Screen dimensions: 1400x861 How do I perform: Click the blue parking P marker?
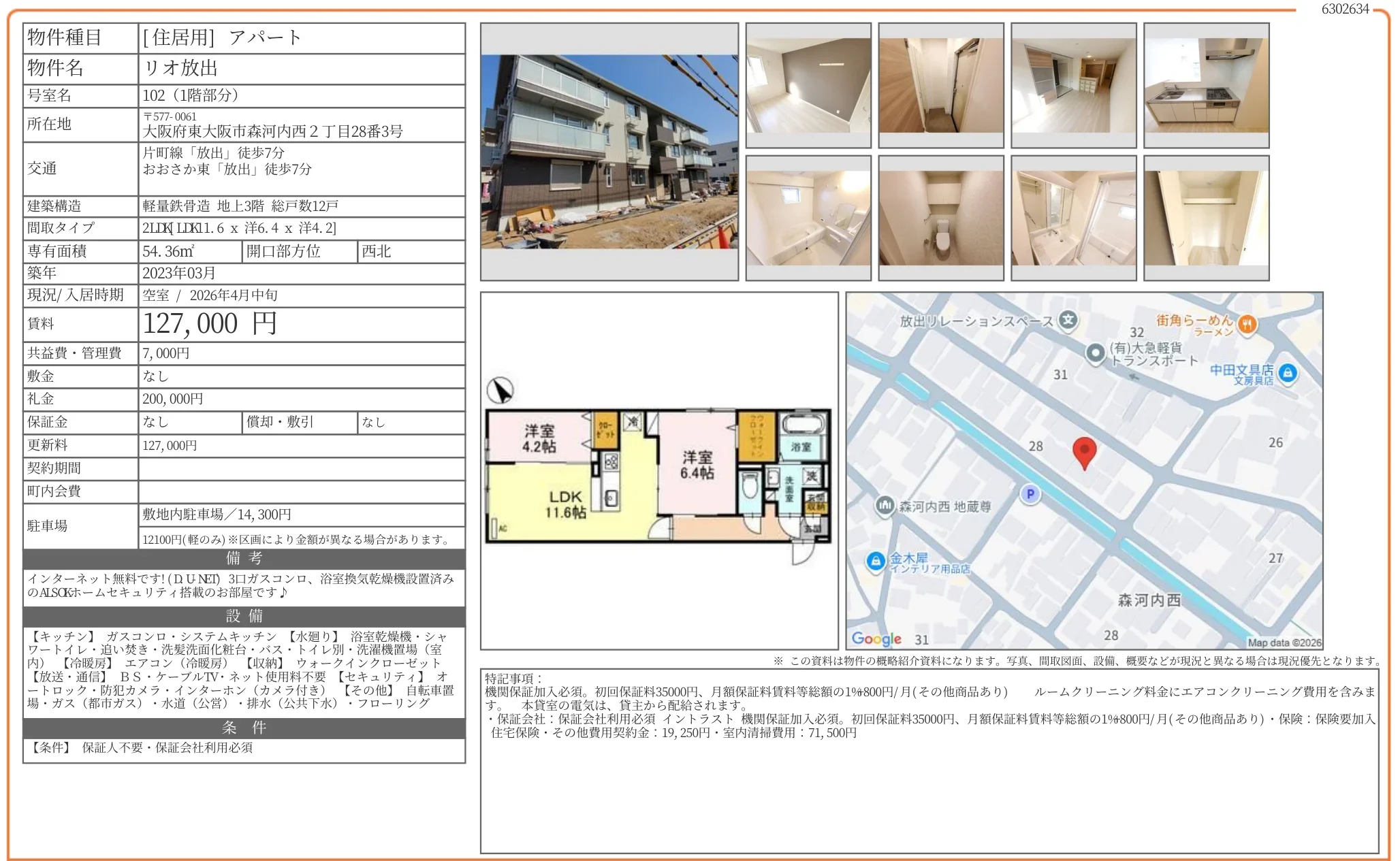point(1030,494)
